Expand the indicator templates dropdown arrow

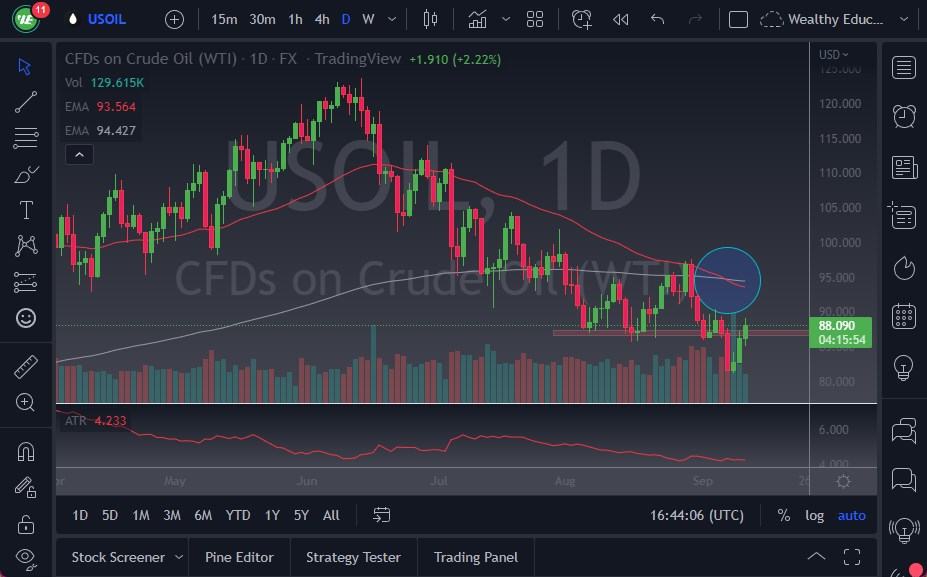pyautogui.click(x=506, y=19)
